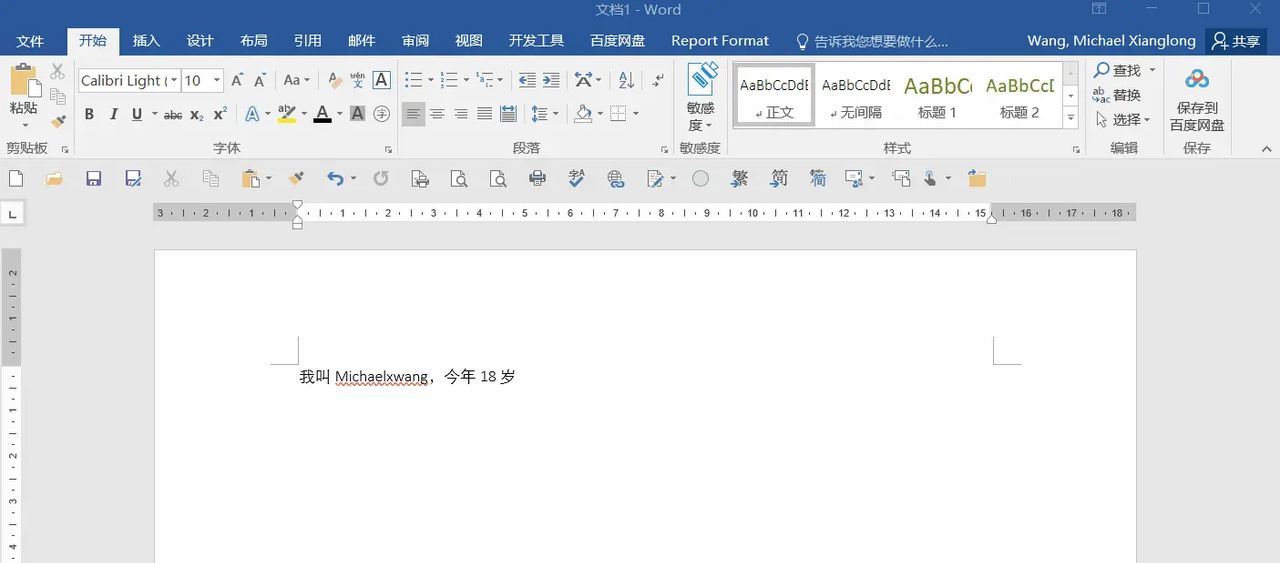Sort text with the A-Z sort icon
Screen dimensions: 1280x563
click(x=626, y=80)
